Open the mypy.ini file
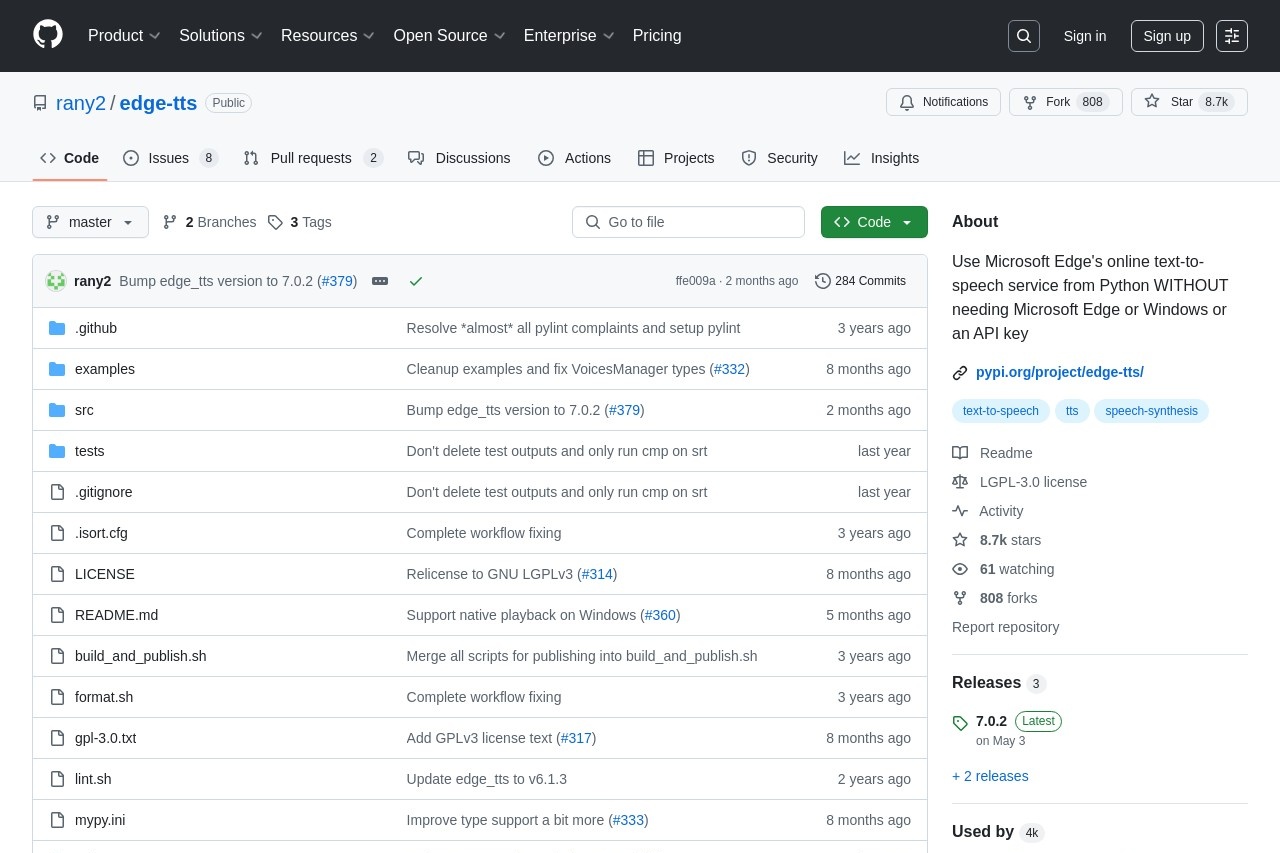 coord(100,820)
